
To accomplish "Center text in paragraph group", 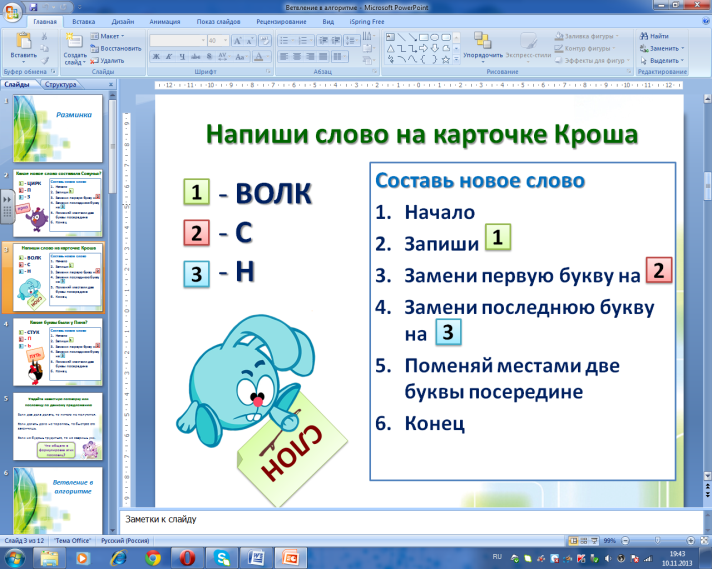I will [x=297, y=57].
